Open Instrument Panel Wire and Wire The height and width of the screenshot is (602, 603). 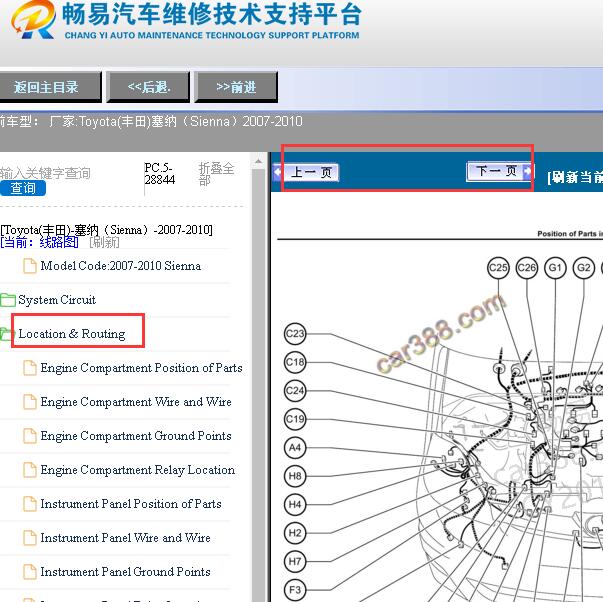[125, 538]
